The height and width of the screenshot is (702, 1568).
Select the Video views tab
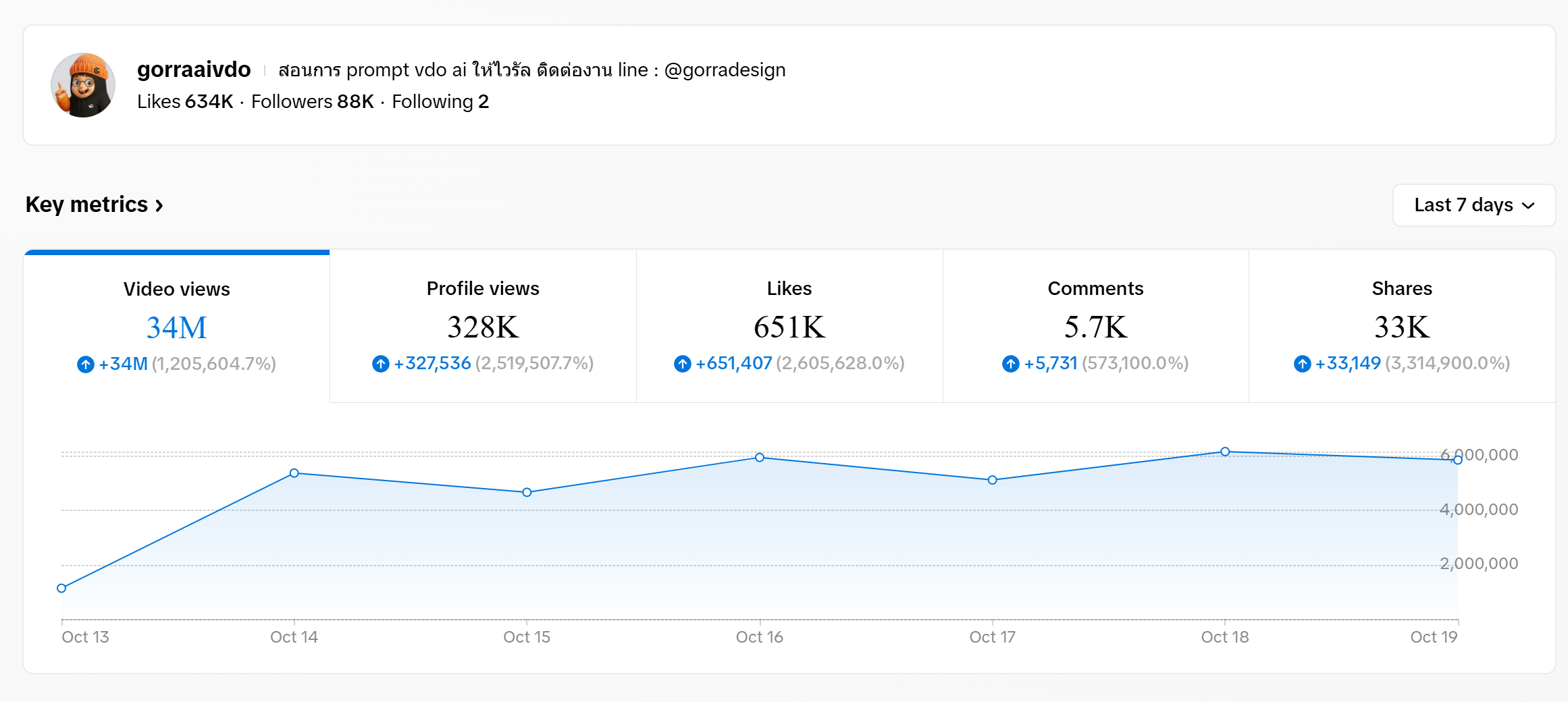point(177,327)
